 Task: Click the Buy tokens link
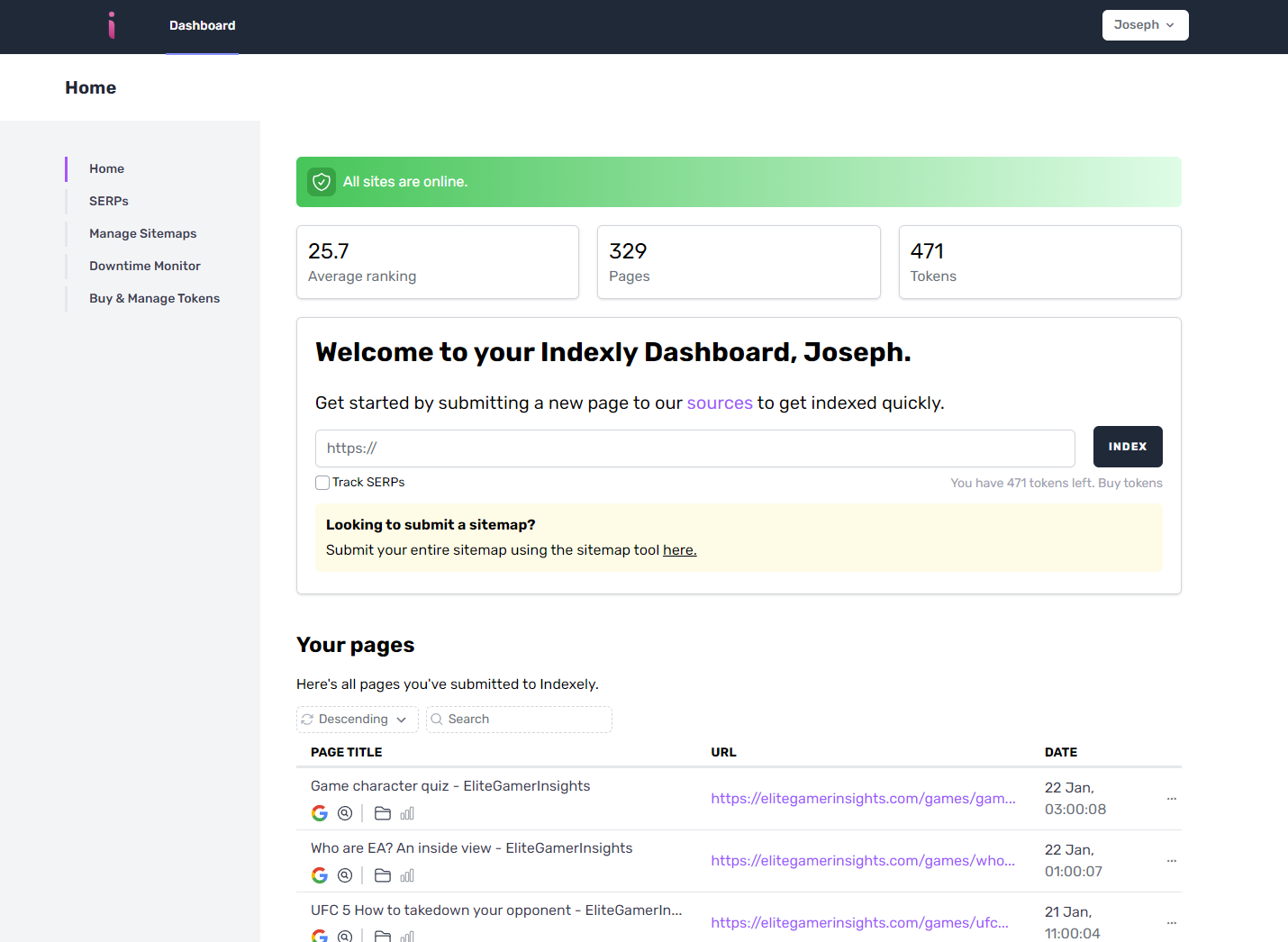[x=1130, y=483]
